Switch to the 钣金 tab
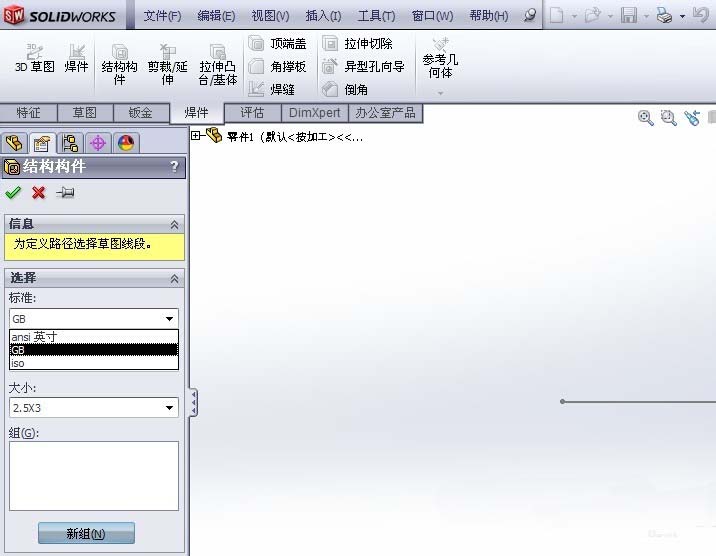The image size is (716, 556). tap(140, 113)
